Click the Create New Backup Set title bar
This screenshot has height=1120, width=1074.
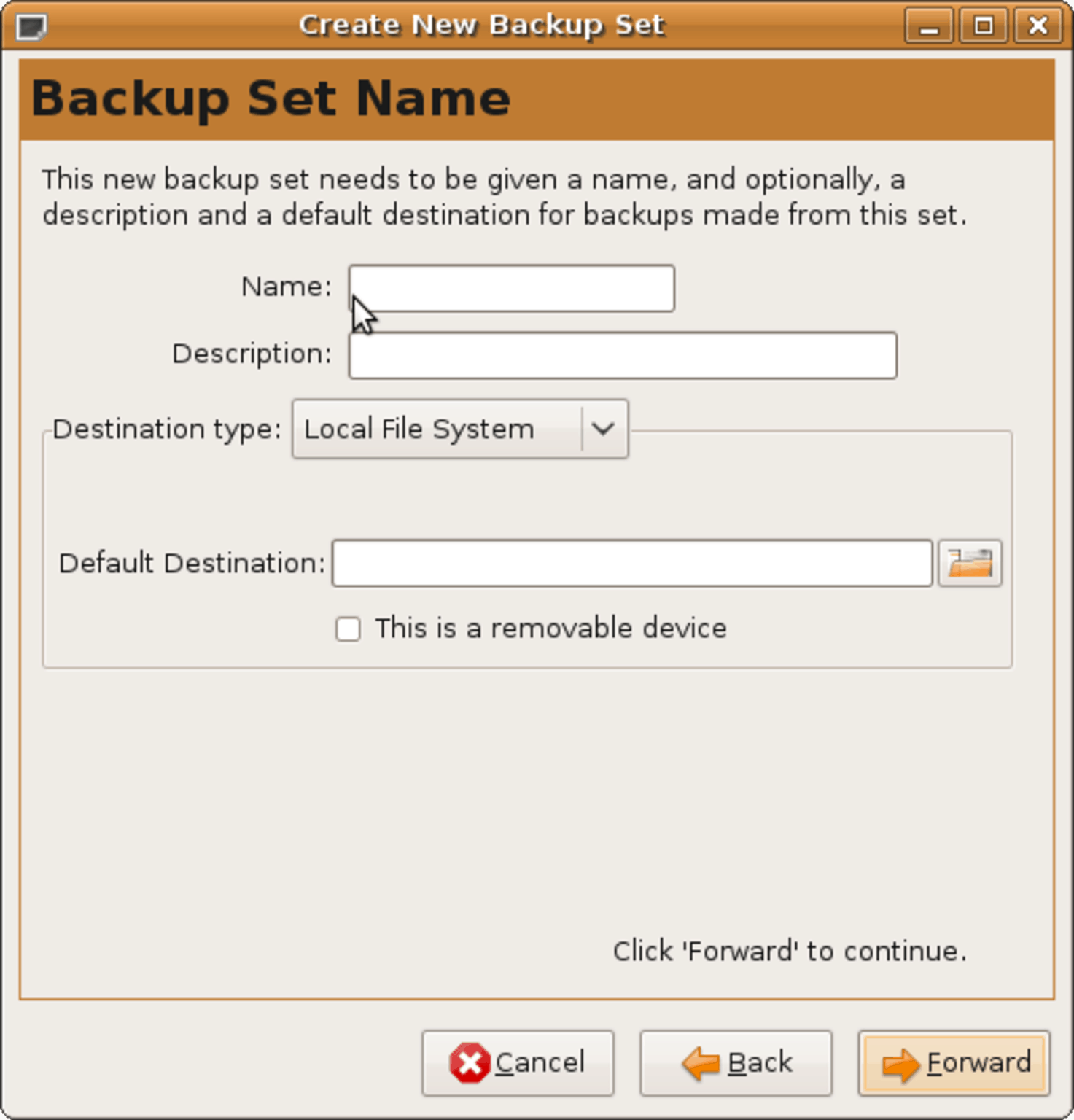pos(481,26)
